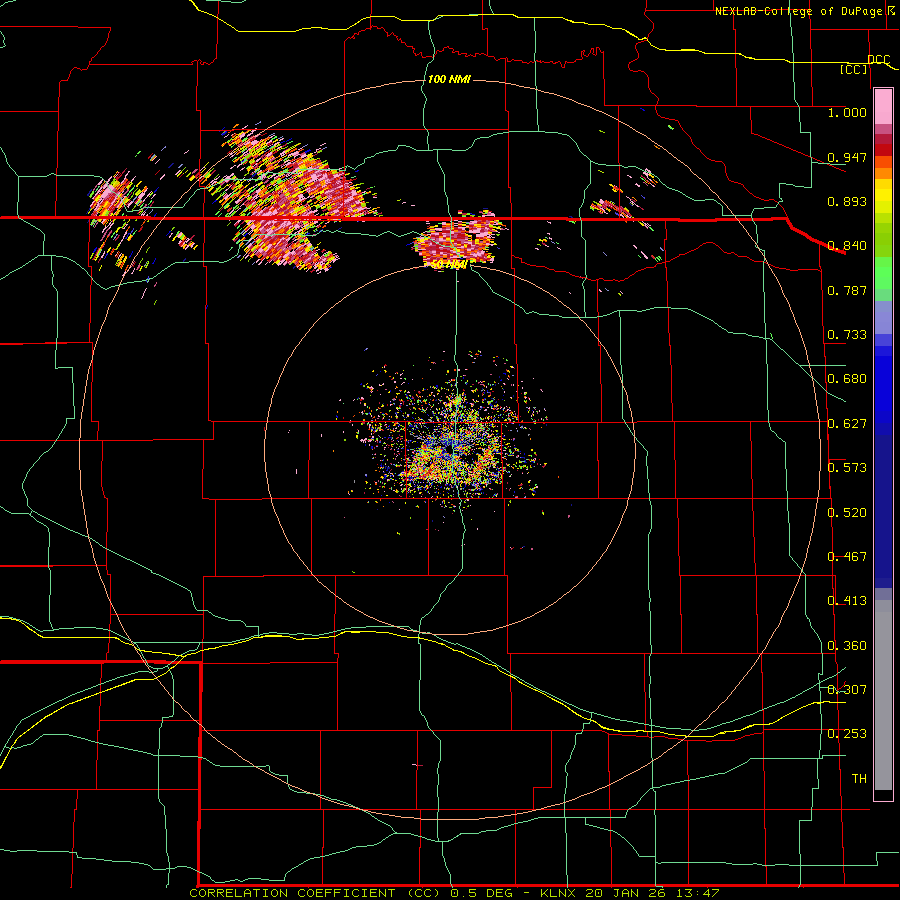Select the 0.947 scale value
Viewport: 900px width, 900px height.
point(847,157)
